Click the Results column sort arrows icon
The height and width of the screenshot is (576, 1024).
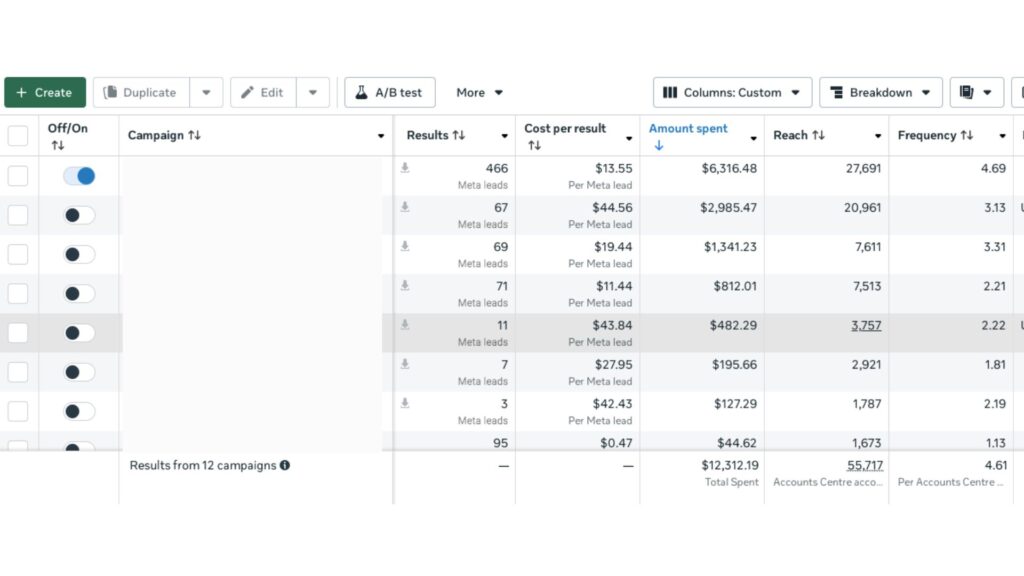tap(459, 136)
